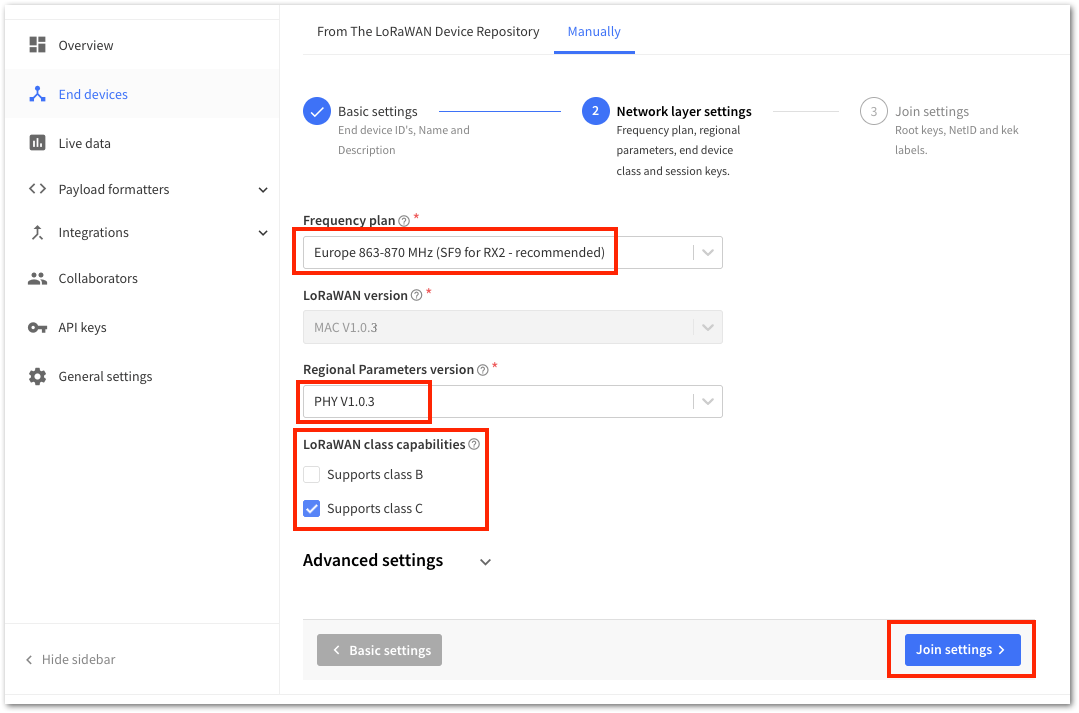Go back with Basic settings button
The width and height of the screenshot is (1079, 713).
[x=379, y=650]
